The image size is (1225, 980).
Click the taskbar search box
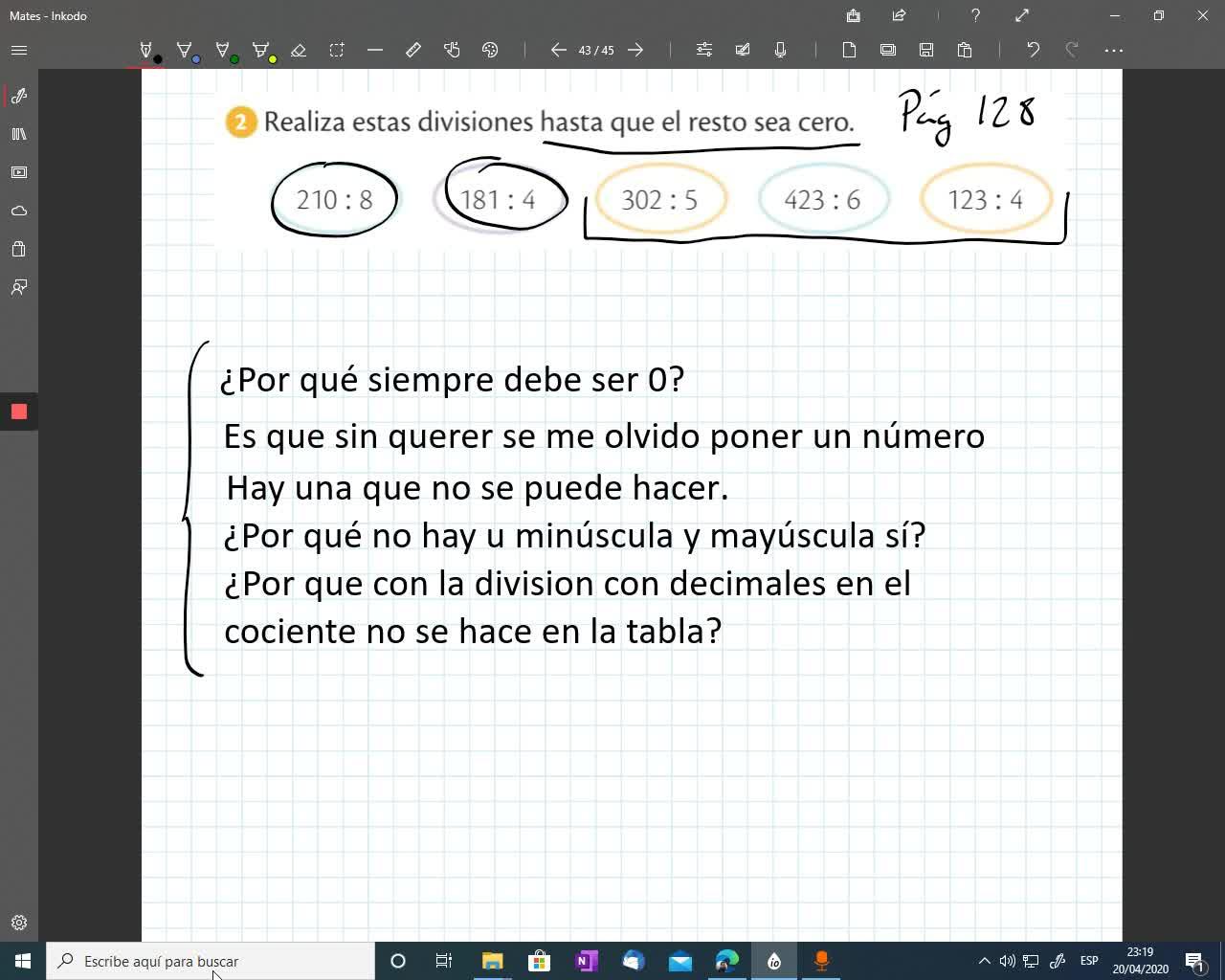pyautogui.click(x=211, y=961)
